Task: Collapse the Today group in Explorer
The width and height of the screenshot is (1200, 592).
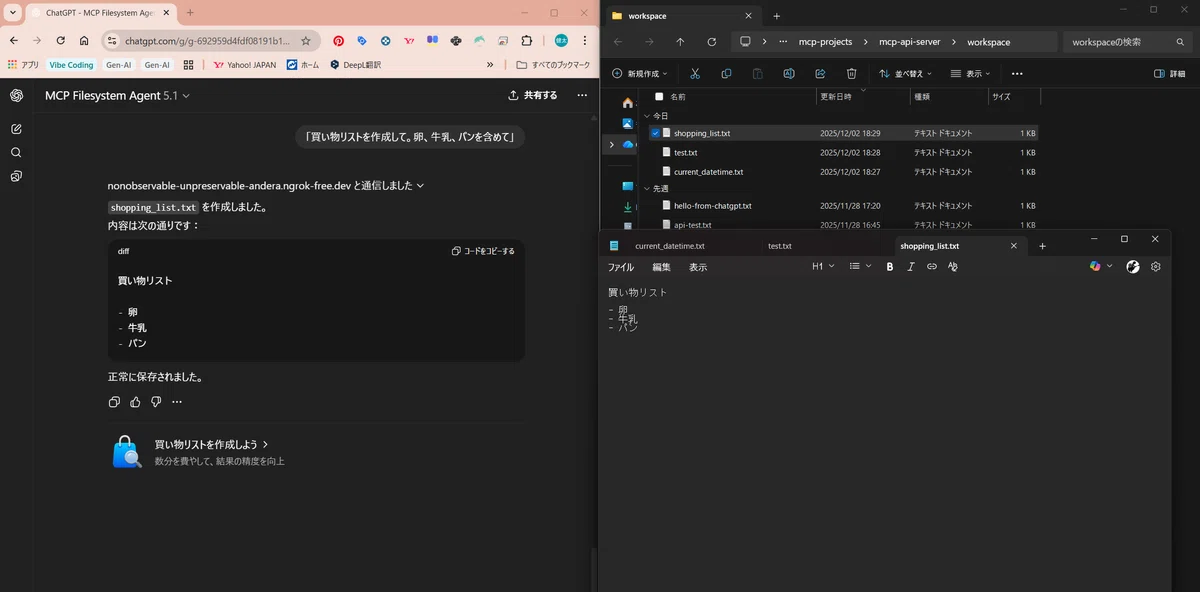Action: click(x=647, y=116)
